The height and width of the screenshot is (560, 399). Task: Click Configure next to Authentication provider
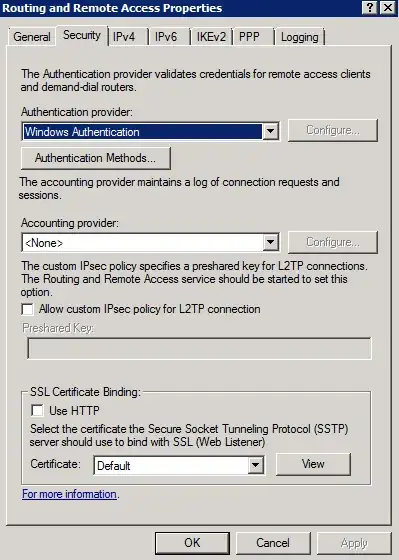333,130
